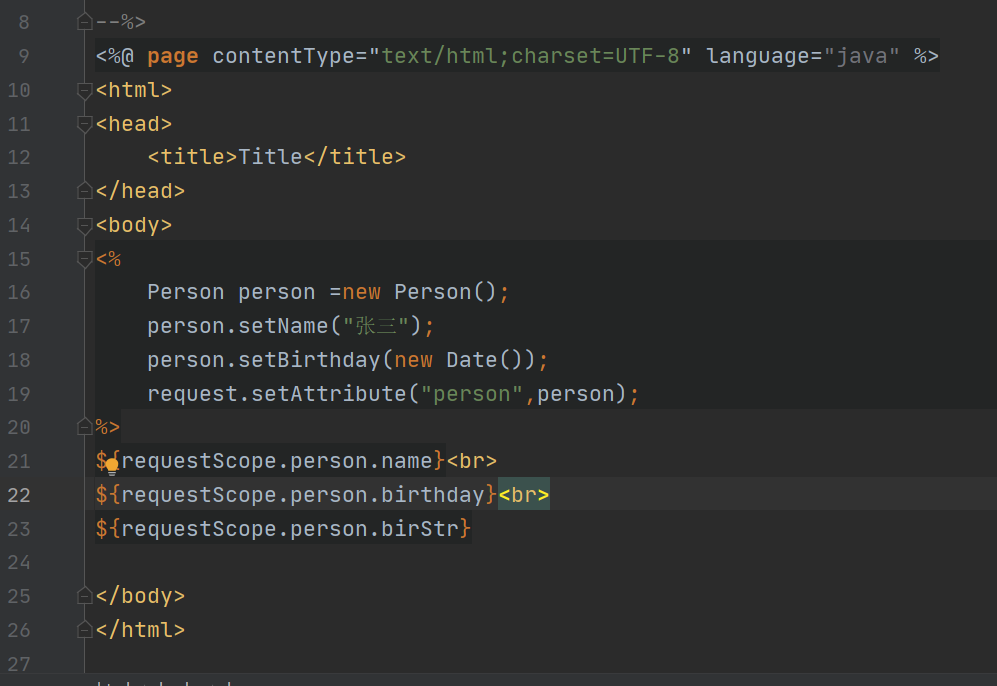Toggle fold marker at closing body tag
This screenshot has width=997, height=686.
tap(85, 596)
